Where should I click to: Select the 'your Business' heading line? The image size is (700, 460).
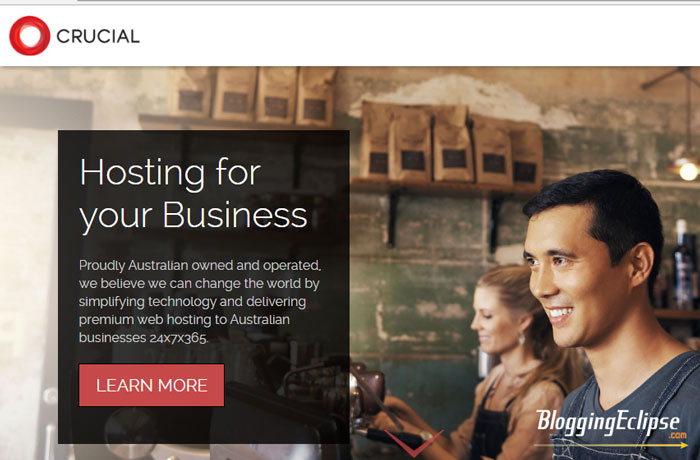pos(193,216)
